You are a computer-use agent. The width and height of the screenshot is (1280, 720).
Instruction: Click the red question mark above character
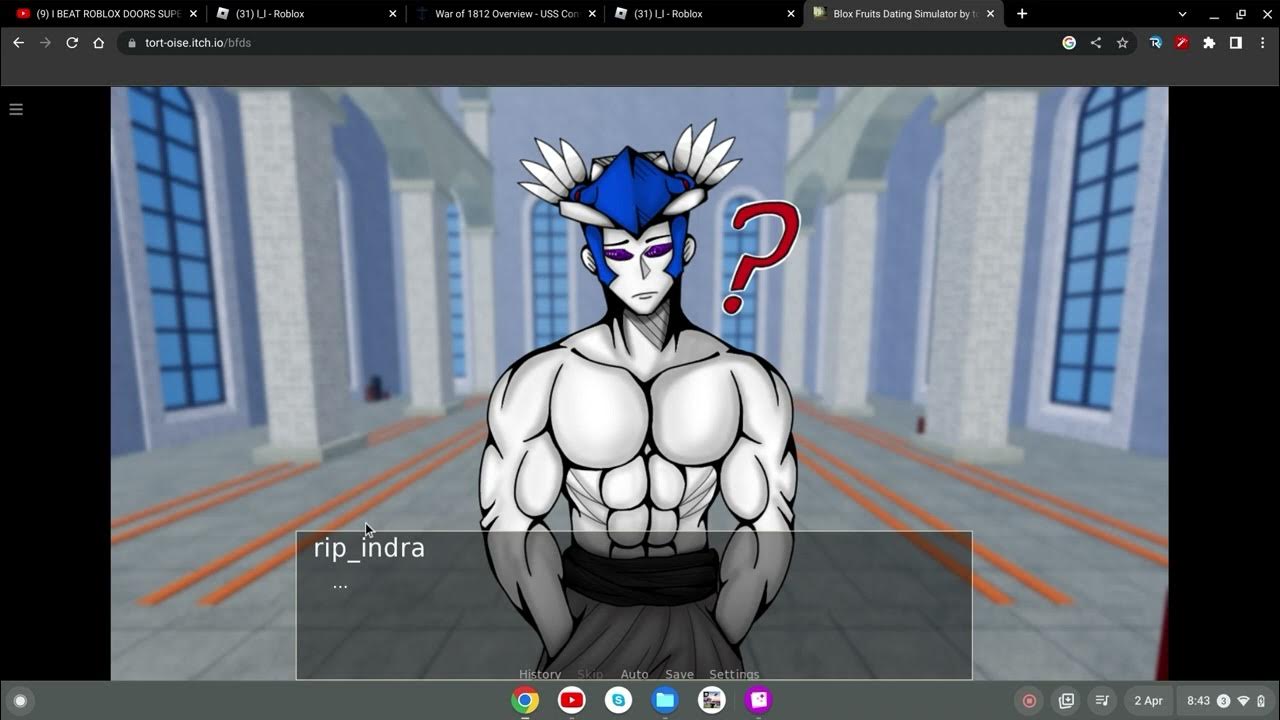click(x=763, y=257)
